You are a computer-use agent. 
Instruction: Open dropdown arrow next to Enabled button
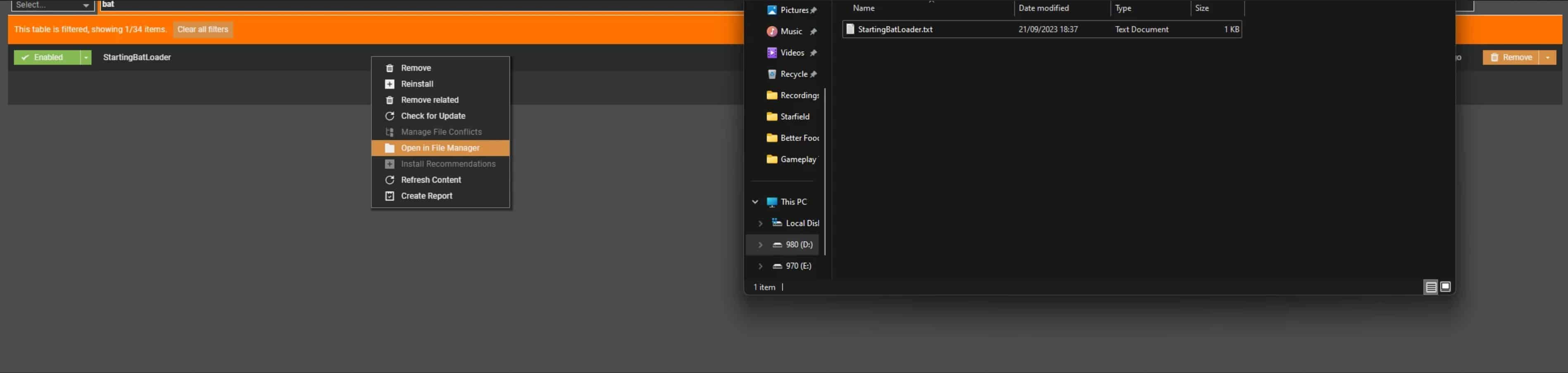(x=86, y=58)
